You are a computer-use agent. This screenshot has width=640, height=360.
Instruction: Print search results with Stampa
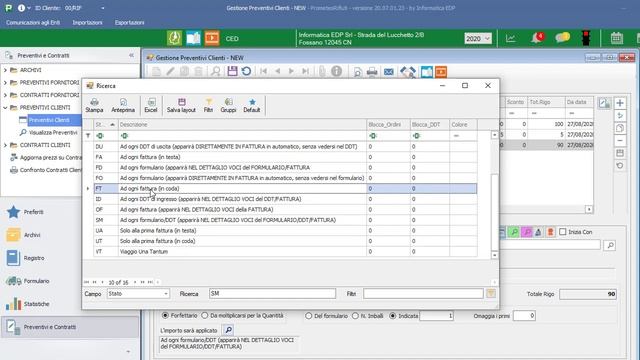[x=94, y=105]
